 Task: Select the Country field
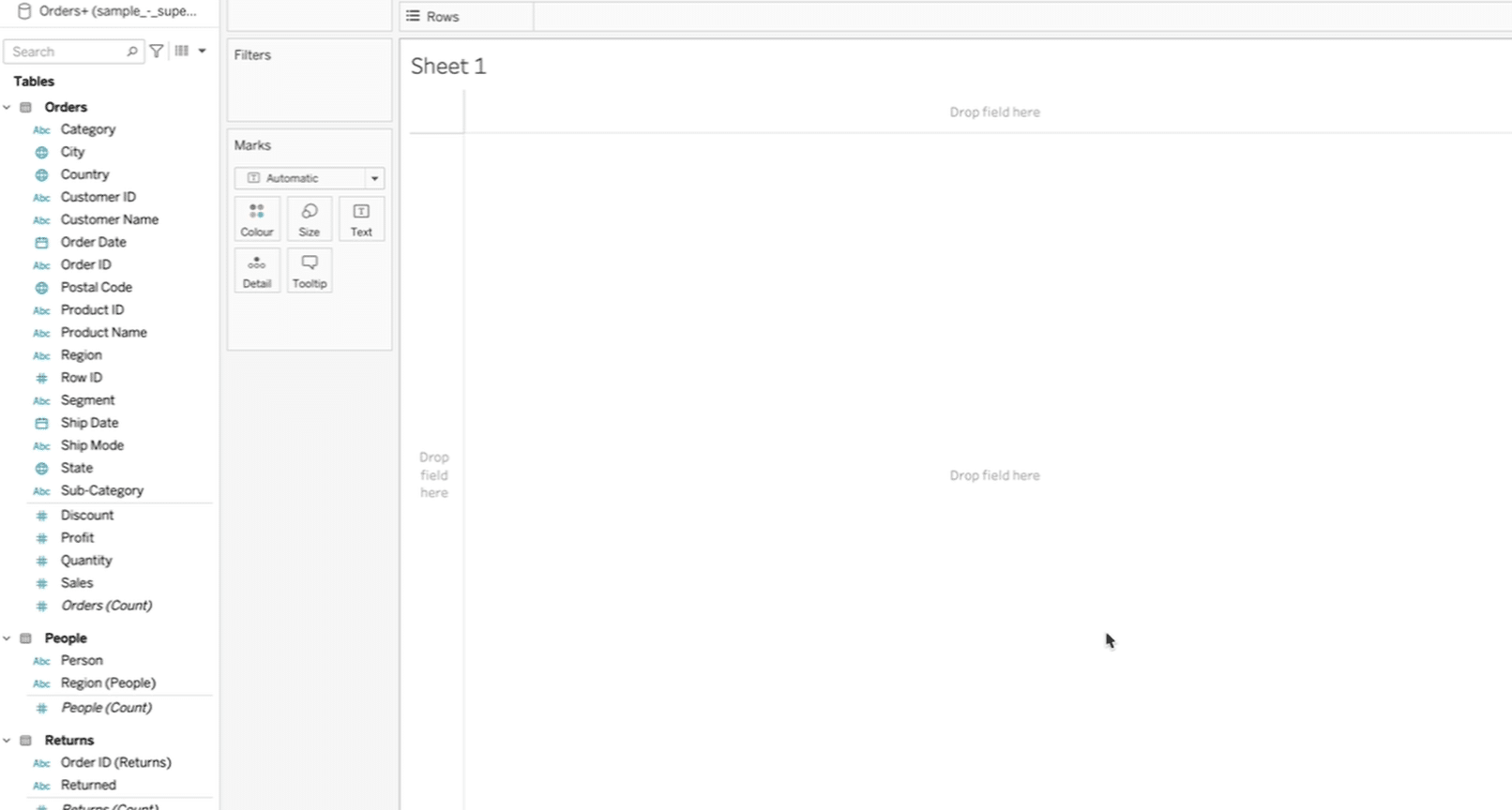click(84, 174)
